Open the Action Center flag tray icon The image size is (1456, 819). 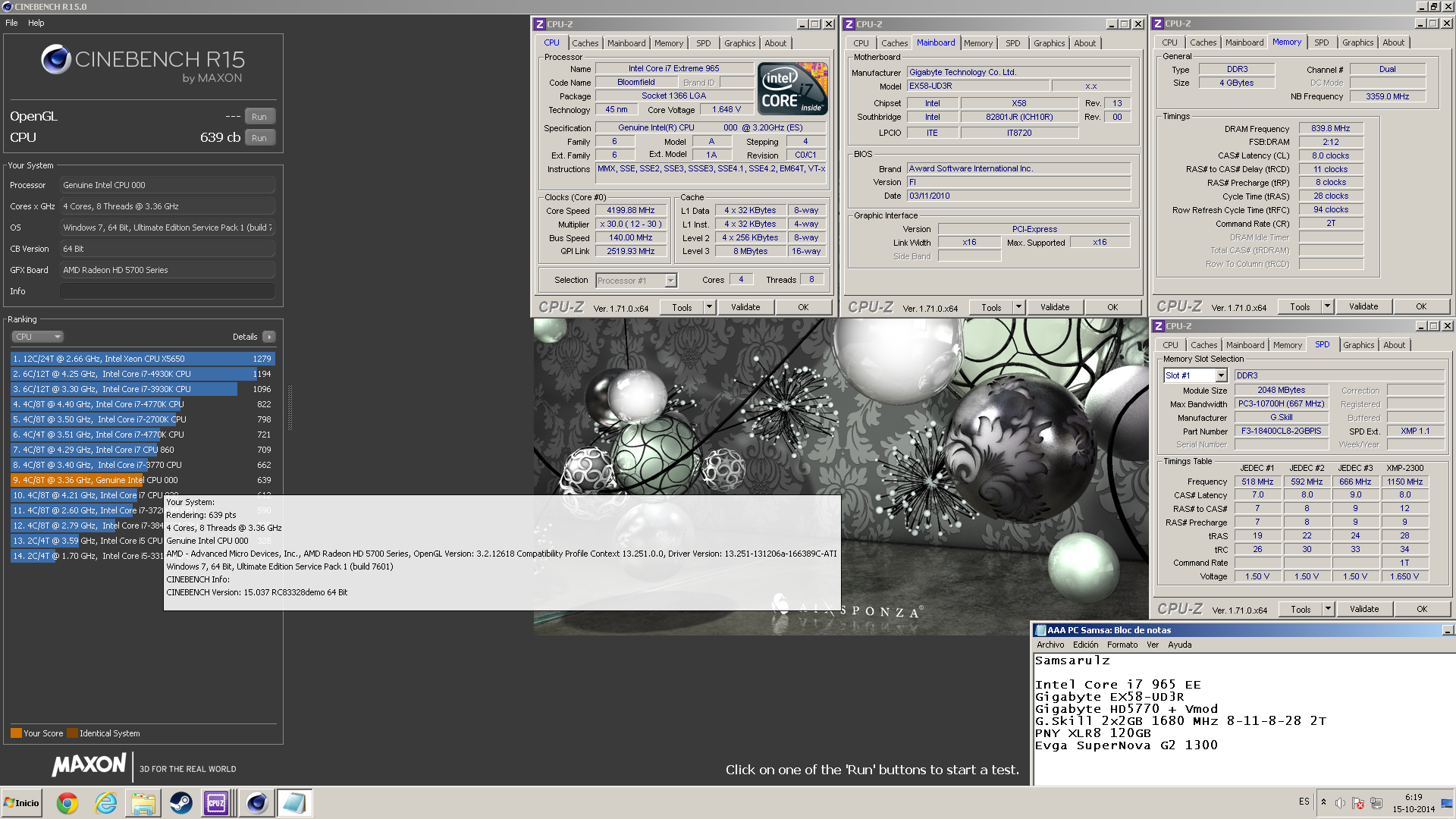1358,803
